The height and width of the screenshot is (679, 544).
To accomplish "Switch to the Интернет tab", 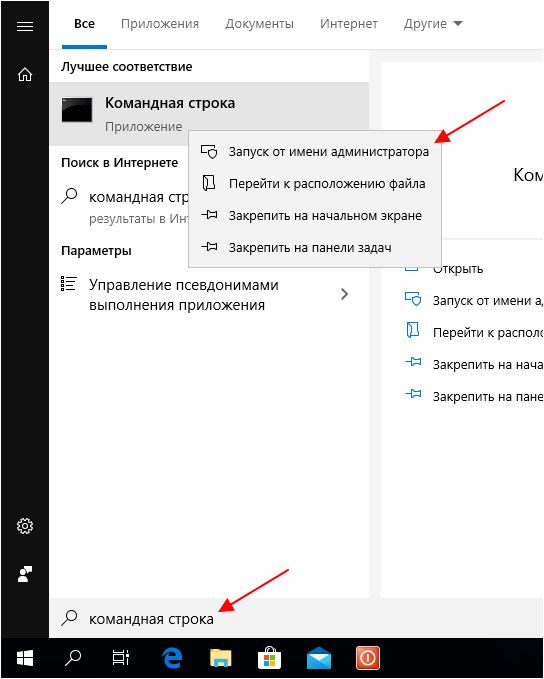I will (x=349, y=24).
